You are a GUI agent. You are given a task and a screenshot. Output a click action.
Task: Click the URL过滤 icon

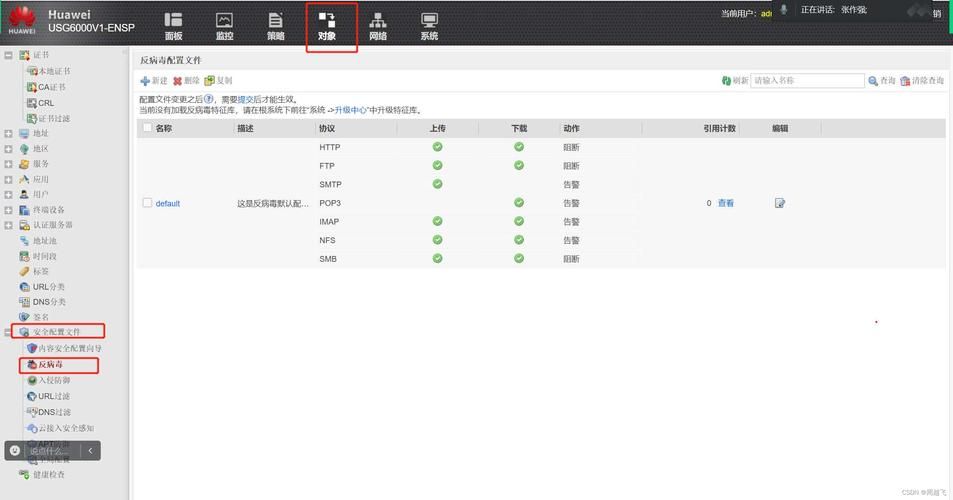(x=32, y=396)
